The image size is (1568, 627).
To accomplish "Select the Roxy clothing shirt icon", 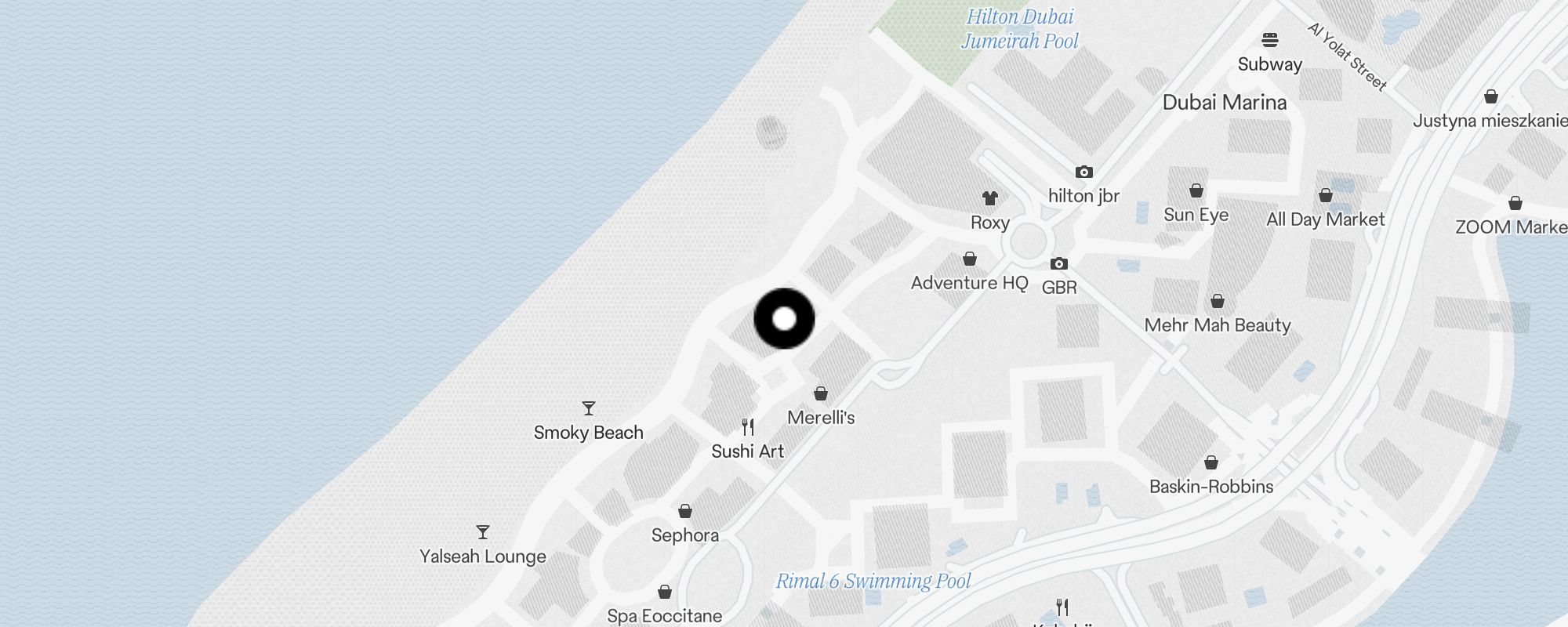I will coord(990,198).
